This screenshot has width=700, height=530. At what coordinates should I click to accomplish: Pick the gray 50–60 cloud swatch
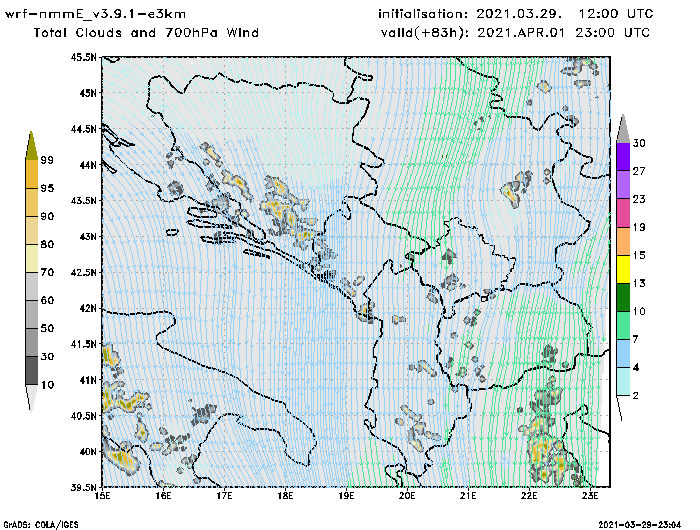click(x=32, y=315)
